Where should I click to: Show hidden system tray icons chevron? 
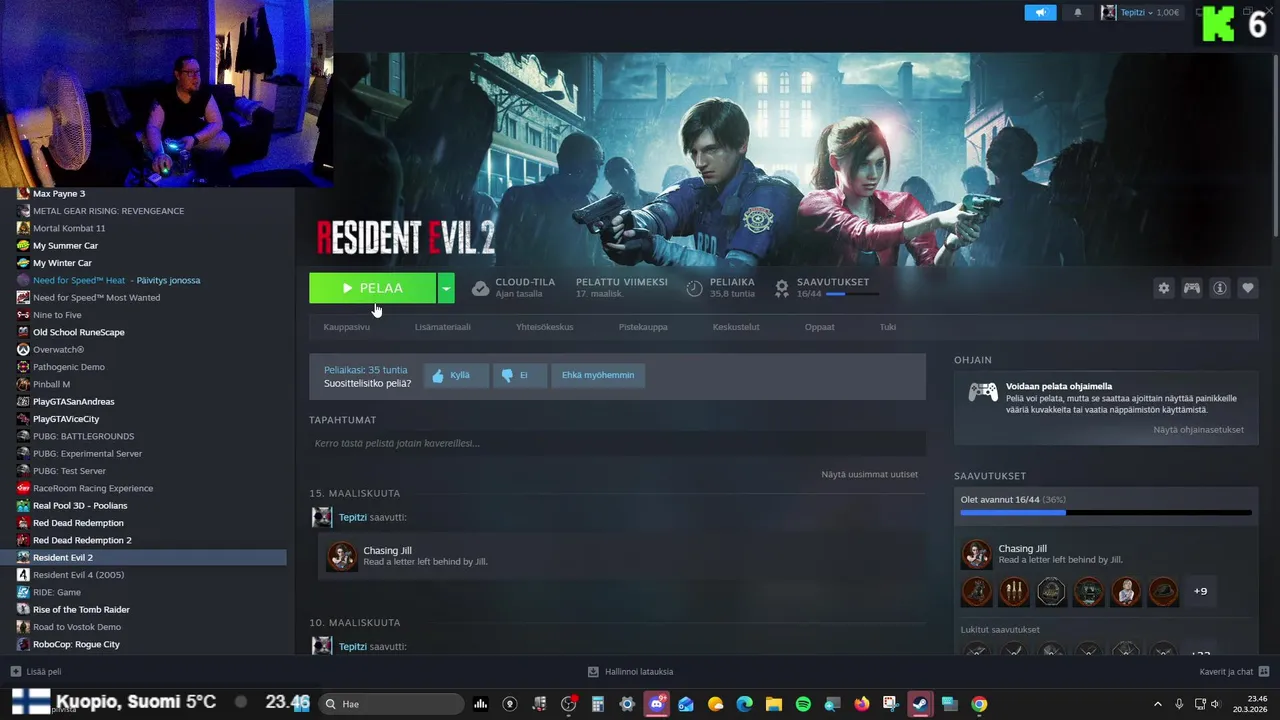click(x=1158, y=704)
